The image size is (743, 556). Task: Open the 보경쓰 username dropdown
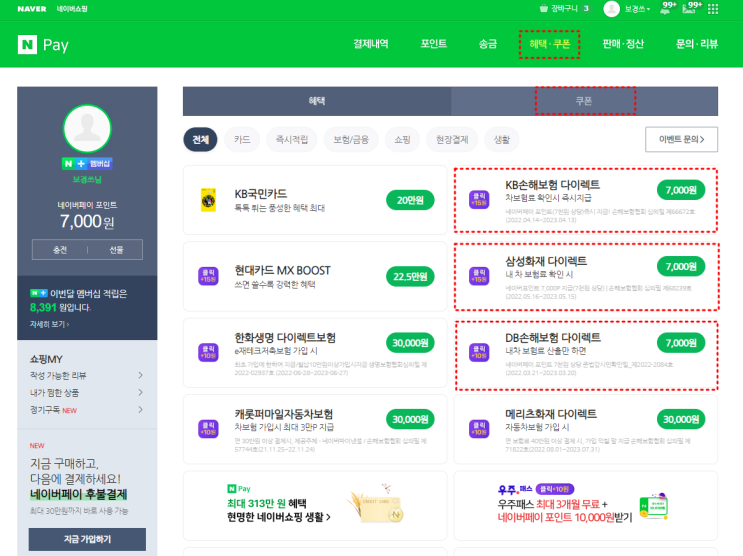[x=637, y=9]
